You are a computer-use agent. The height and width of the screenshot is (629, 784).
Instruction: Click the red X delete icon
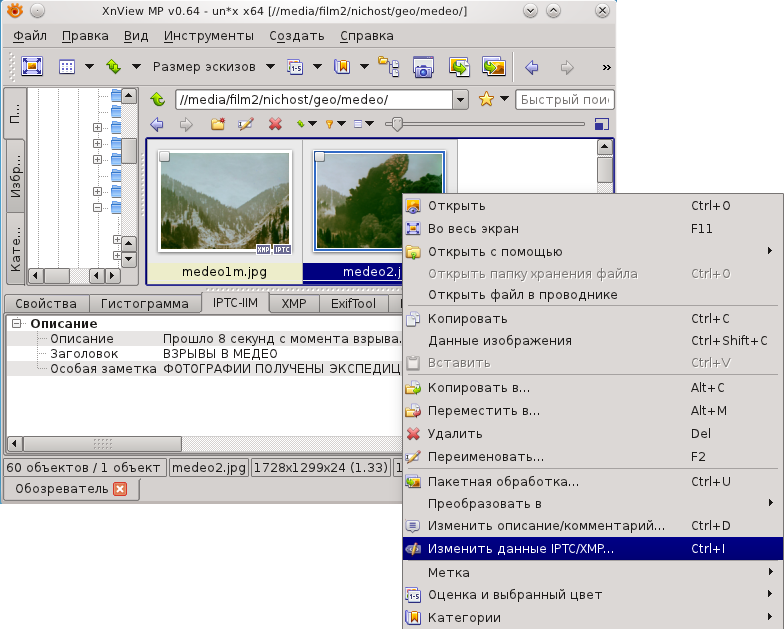[x=275, y=124]
